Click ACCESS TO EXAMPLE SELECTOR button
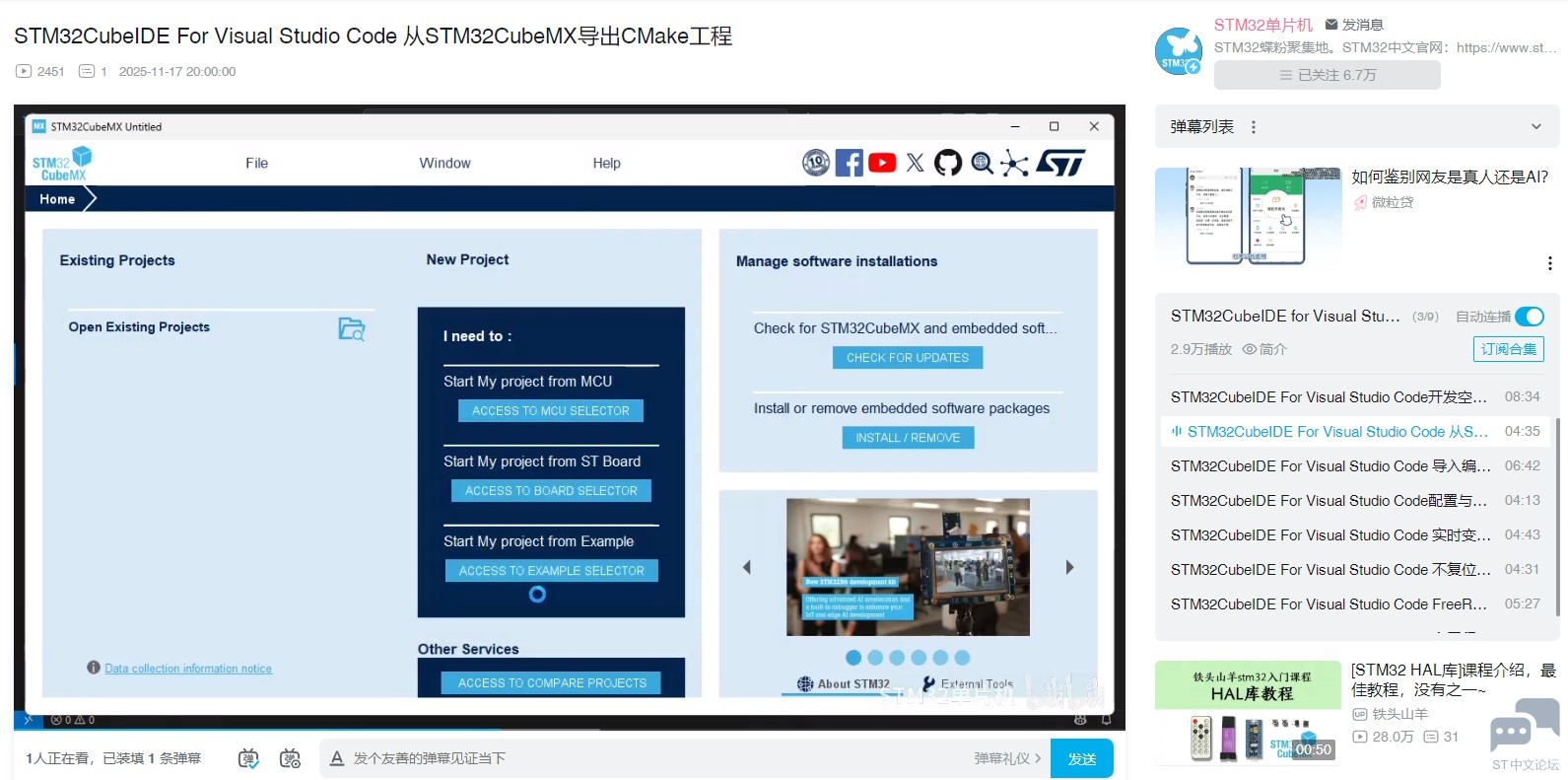Screen dimensions: 1568x780 (x=552, y=571)
